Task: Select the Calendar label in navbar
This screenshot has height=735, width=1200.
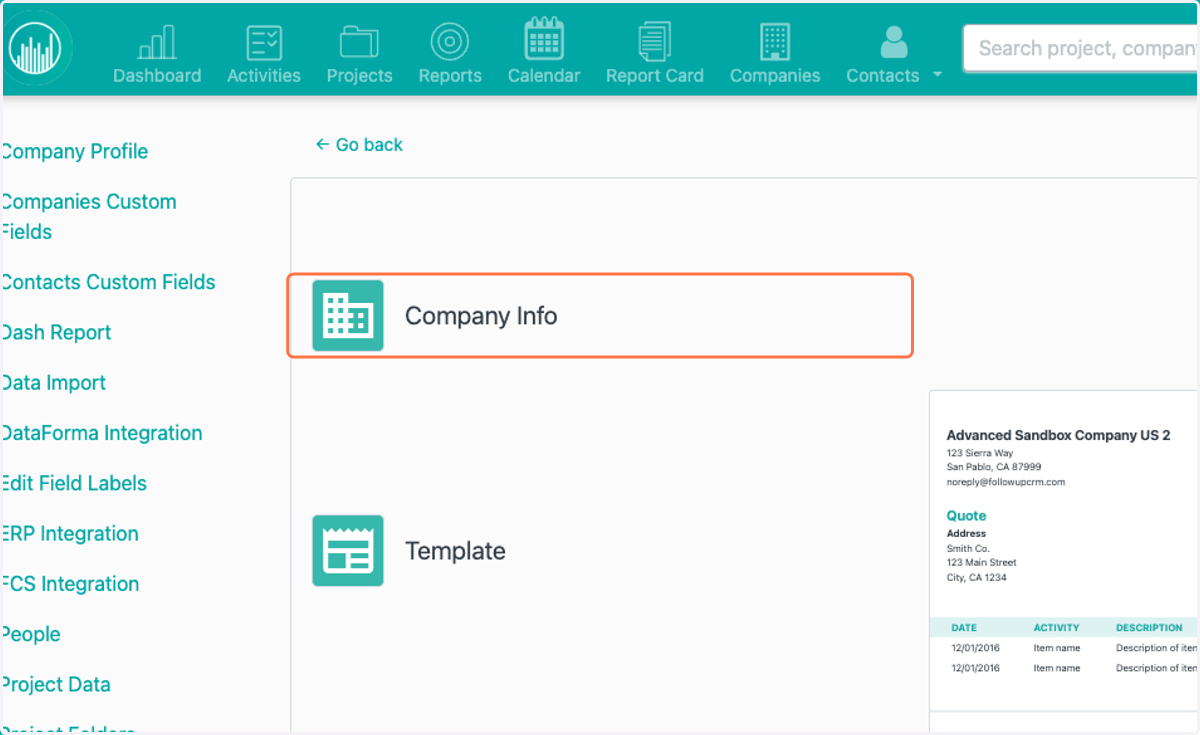Action: 544,76
